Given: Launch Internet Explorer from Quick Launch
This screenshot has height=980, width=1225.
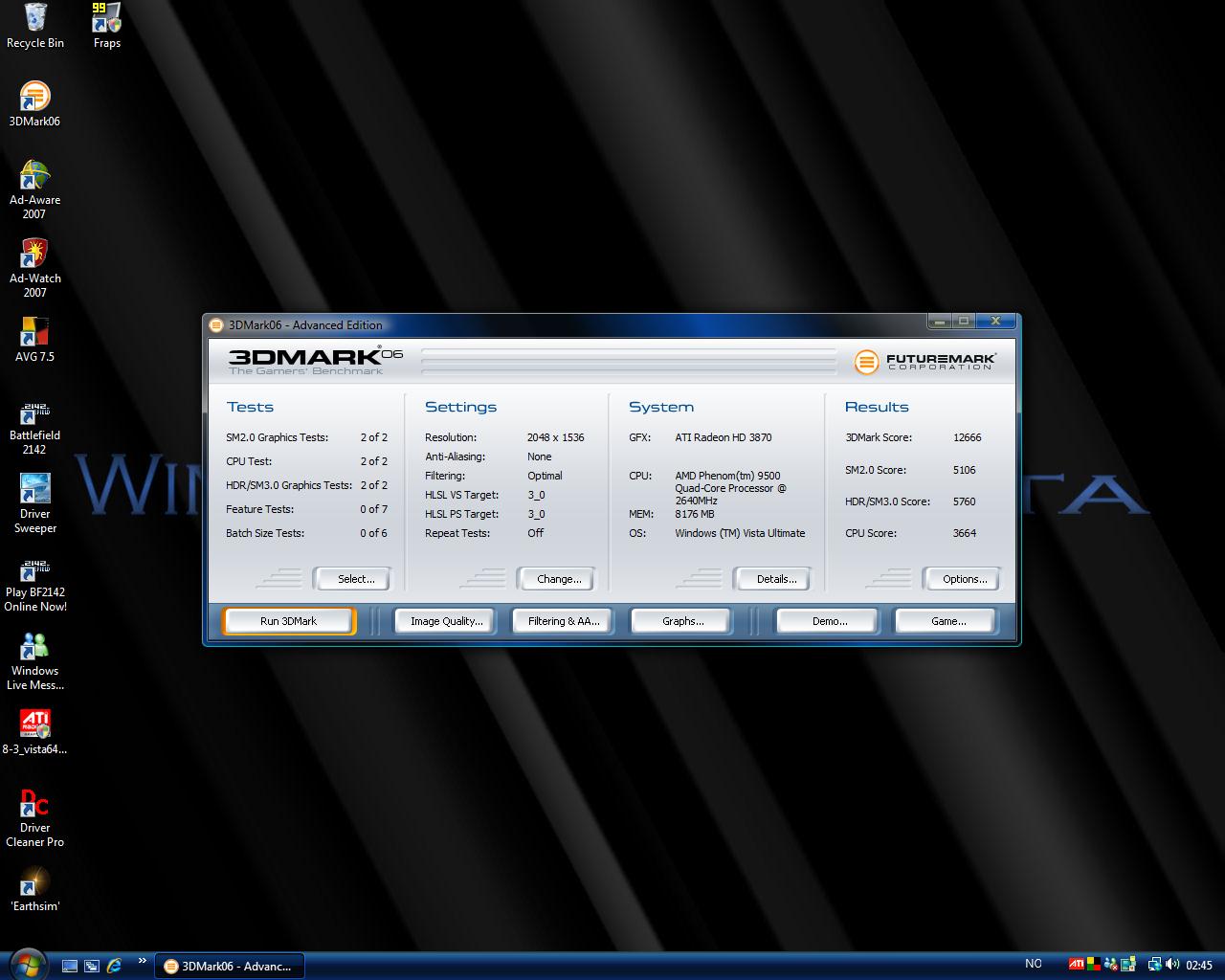Looking at the screenshot, I should (115, 966).
